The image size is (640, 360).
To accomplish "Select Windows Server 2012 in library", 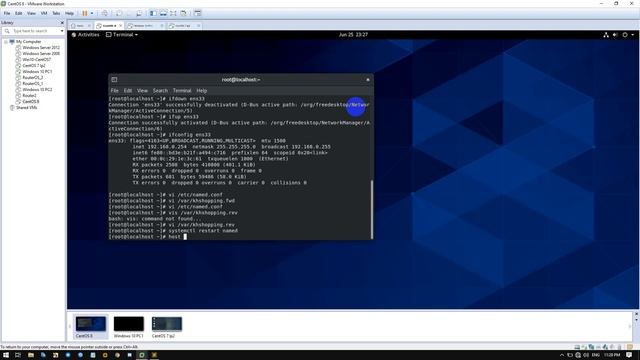I will [41, 47].
